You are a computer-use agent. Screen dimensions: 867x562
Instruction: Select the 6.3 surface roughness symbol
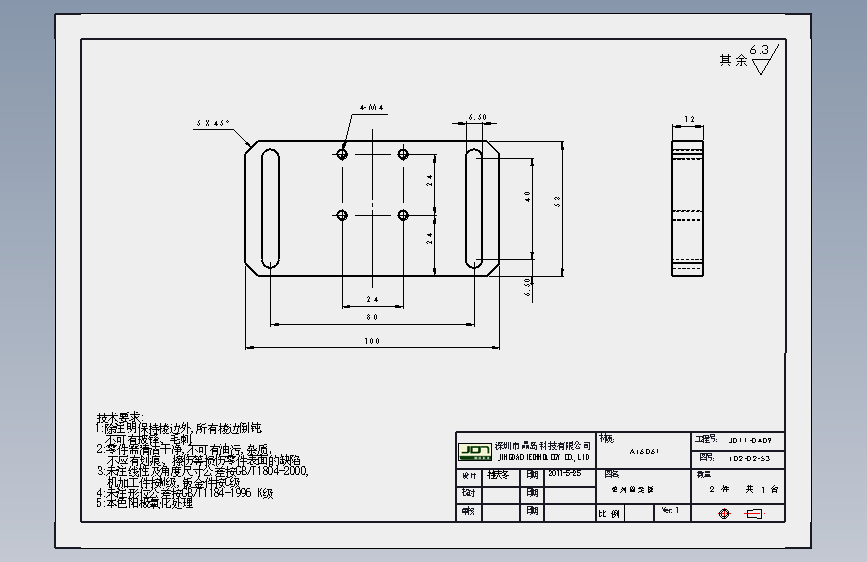point(765,59)
